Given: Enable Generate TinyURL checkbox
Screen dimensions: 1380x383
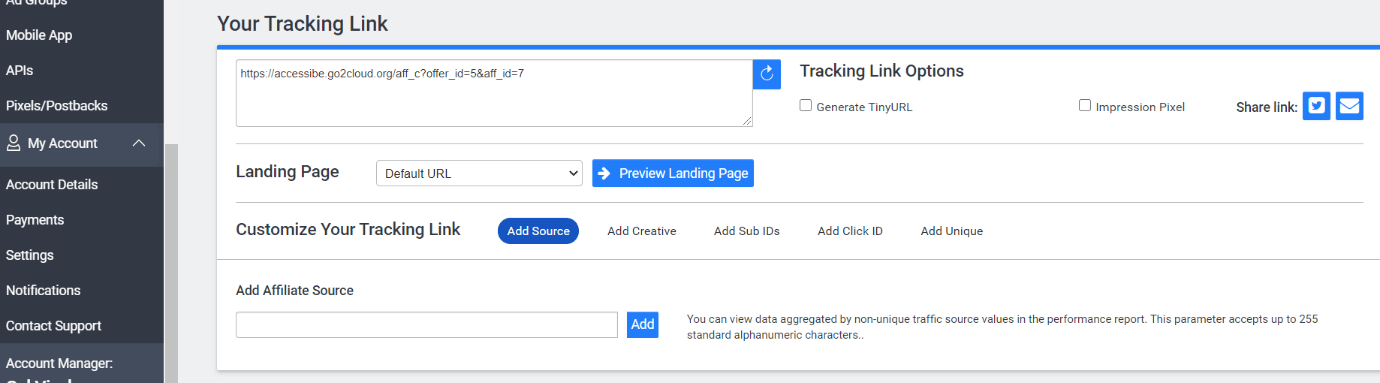Looking at the screenshot, I should point(806,106).
